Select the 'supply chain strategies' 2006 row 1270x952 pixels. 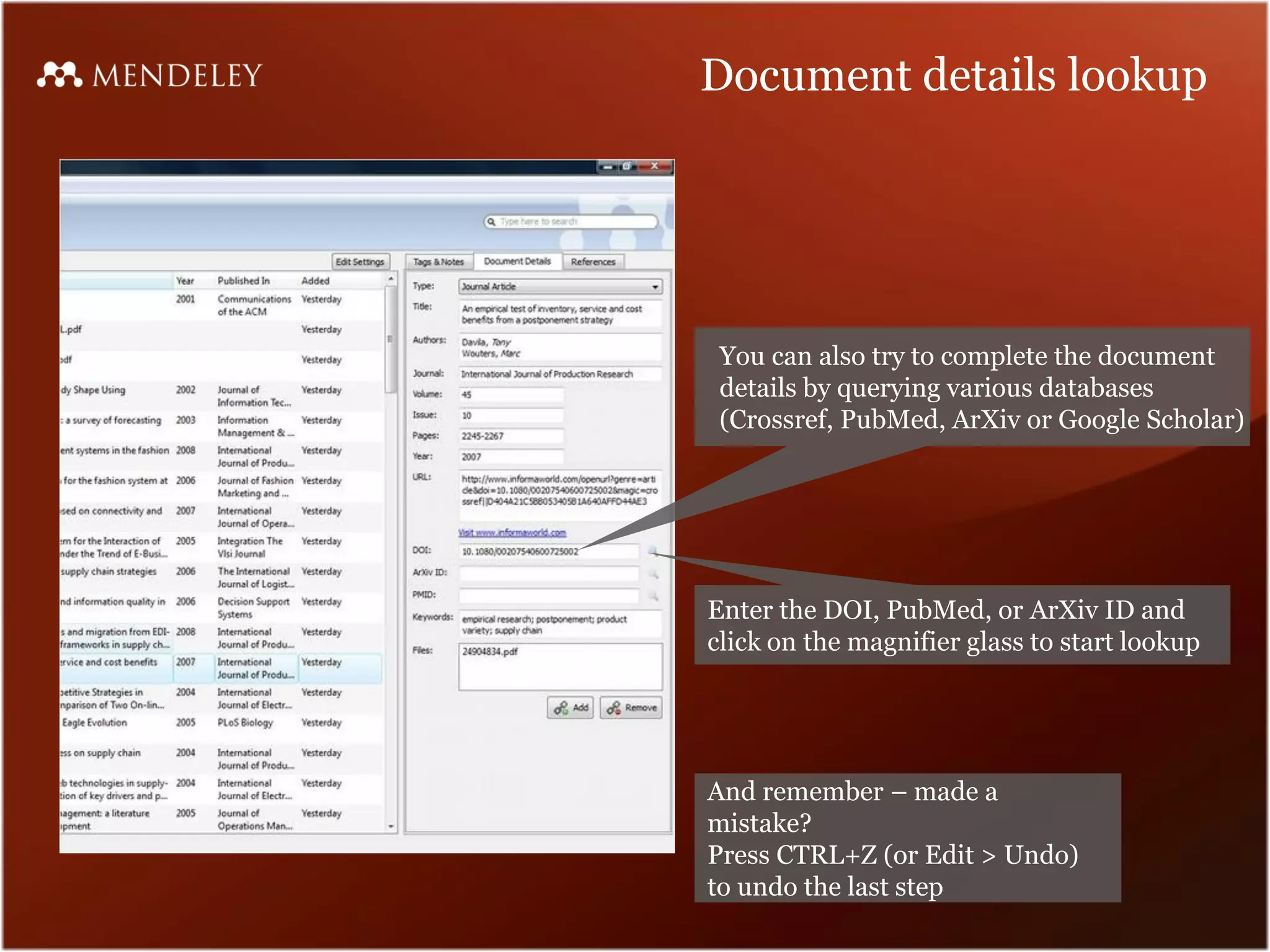click(222, 578)
